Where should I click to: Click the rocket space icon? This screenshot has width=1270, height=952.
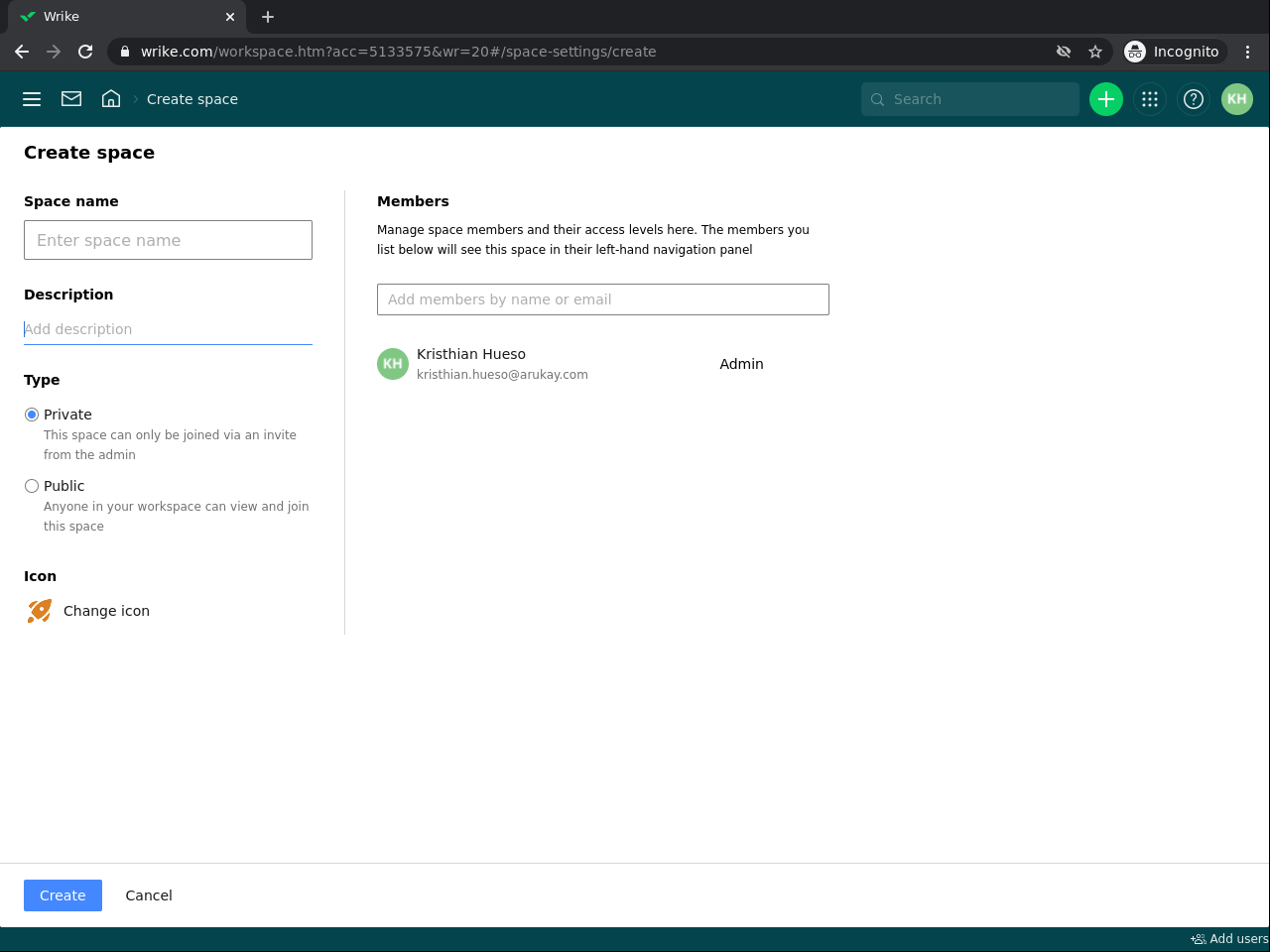[x=40, y=611]
